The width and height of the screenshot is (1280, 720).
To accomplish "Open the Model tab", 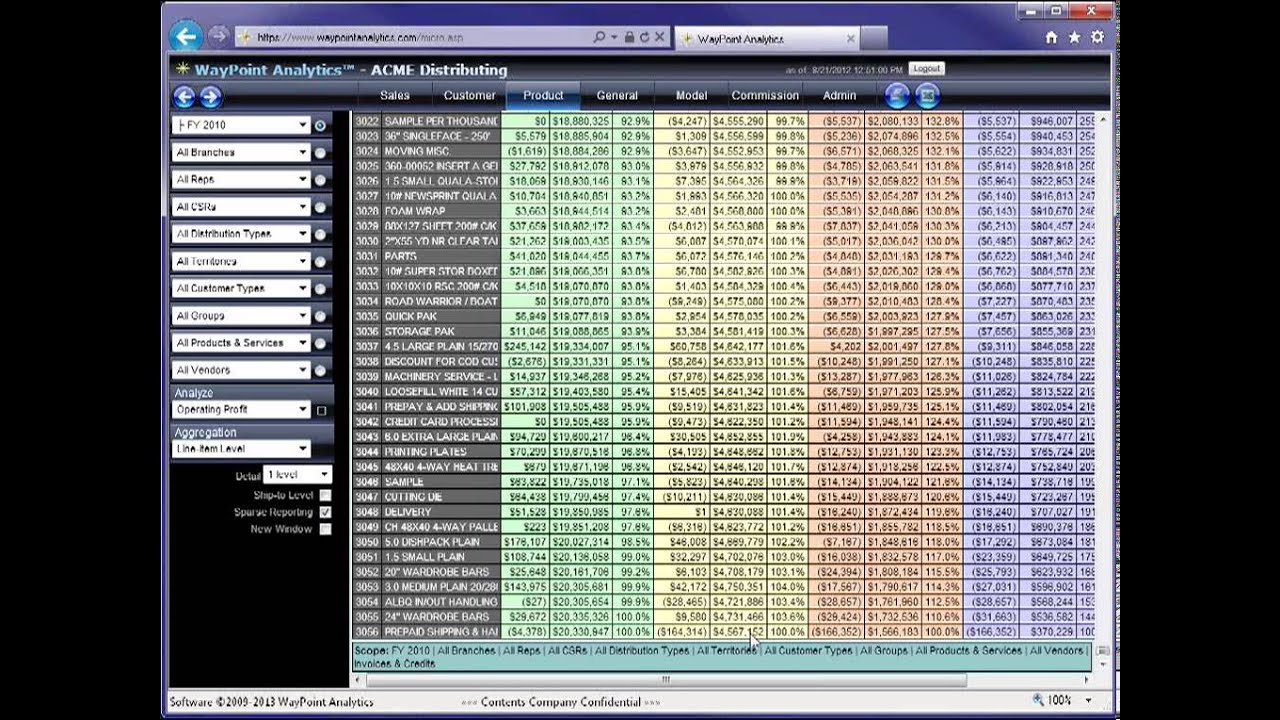I will (x=691, y=95).
